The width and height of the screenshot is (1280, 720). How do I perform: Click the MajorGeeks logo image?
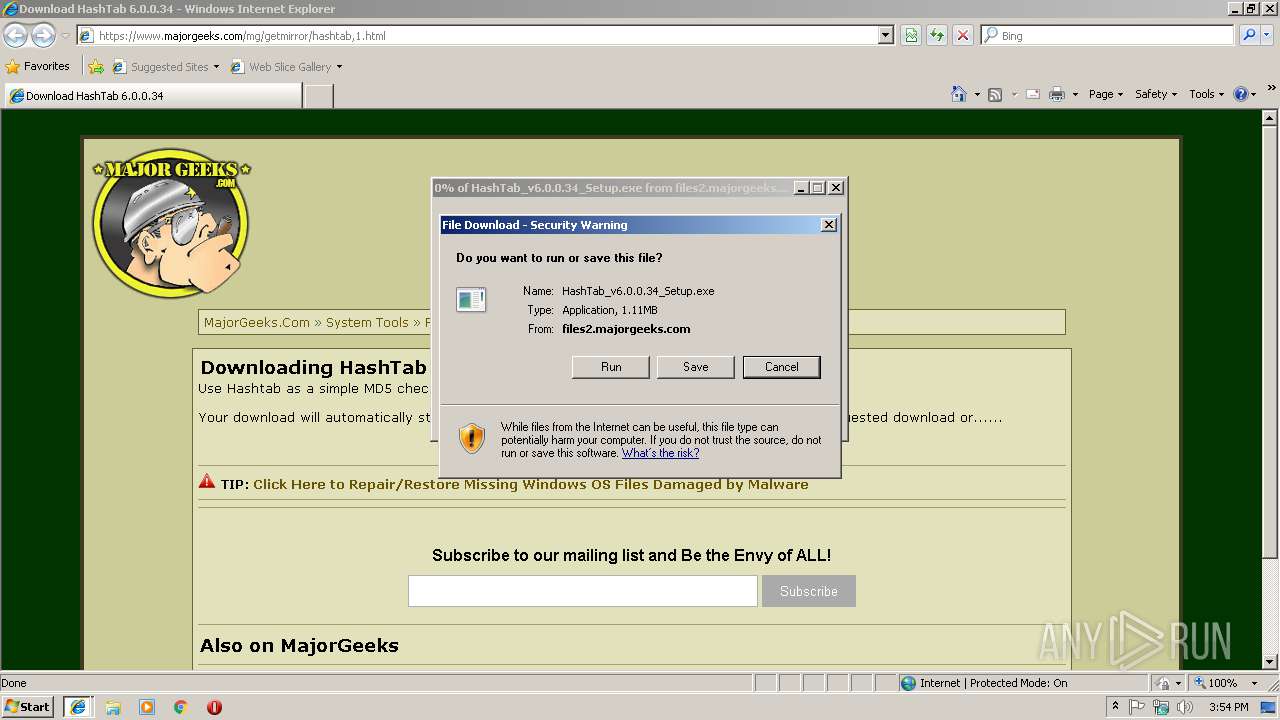pos(171,225)
